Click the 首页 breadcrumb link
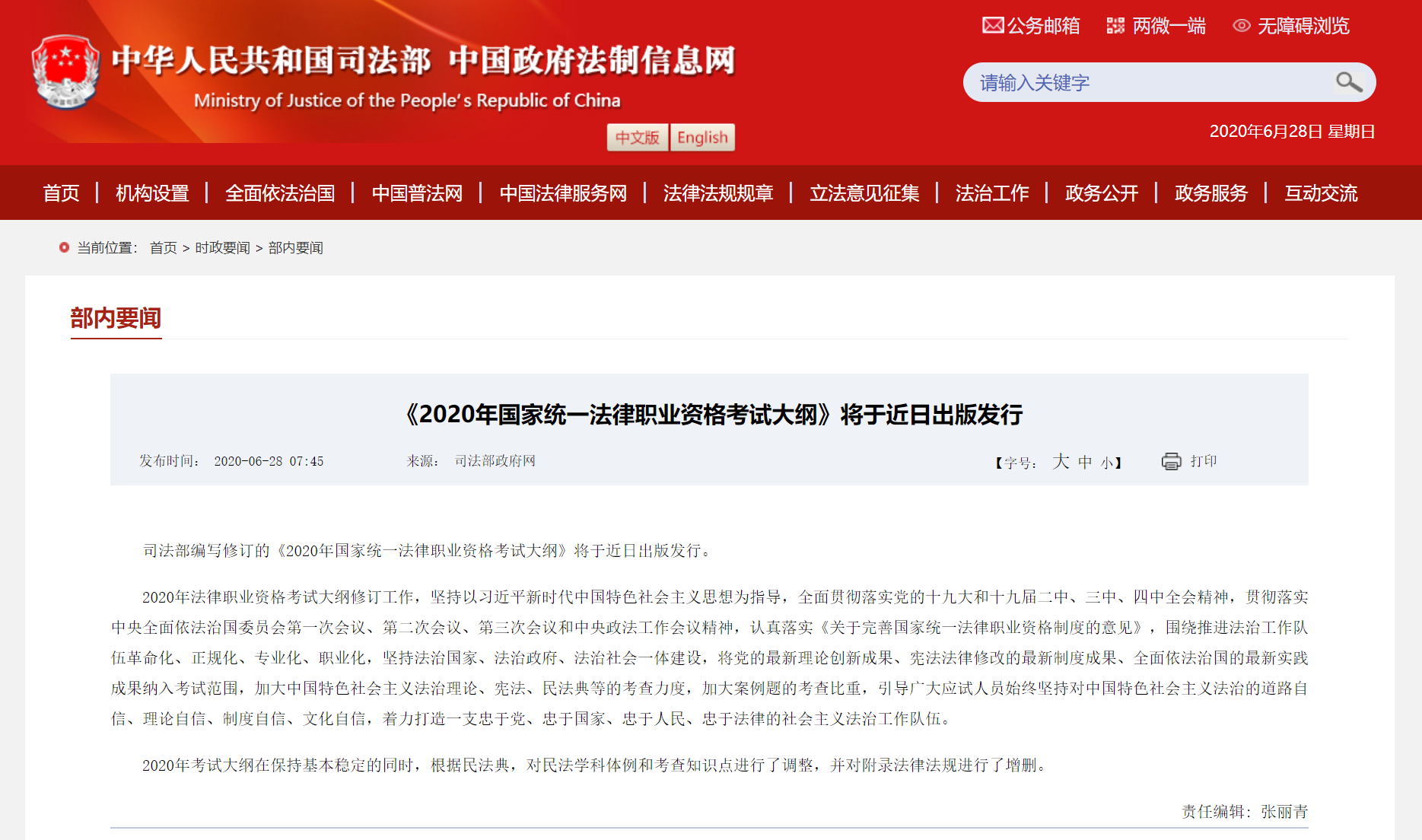1422x840 pixels. [x=163, y=248]
